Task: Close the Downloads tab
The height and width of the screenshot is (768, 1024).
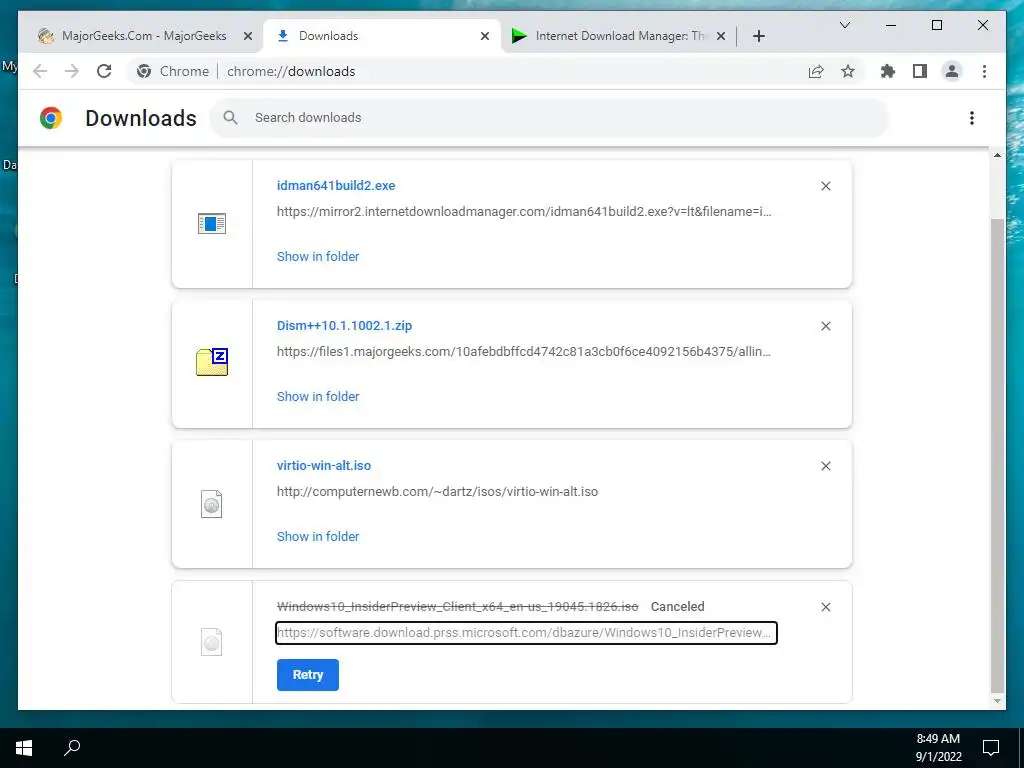Action: click(485, 36)
